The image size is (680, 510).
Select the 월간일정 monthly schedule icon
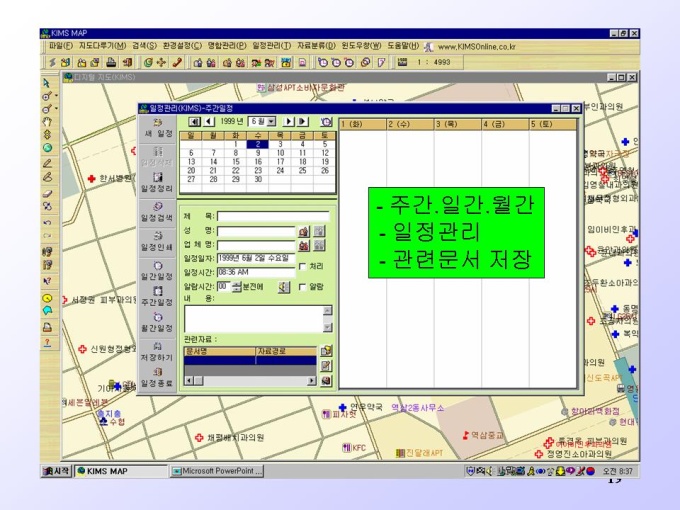point(157,318)
